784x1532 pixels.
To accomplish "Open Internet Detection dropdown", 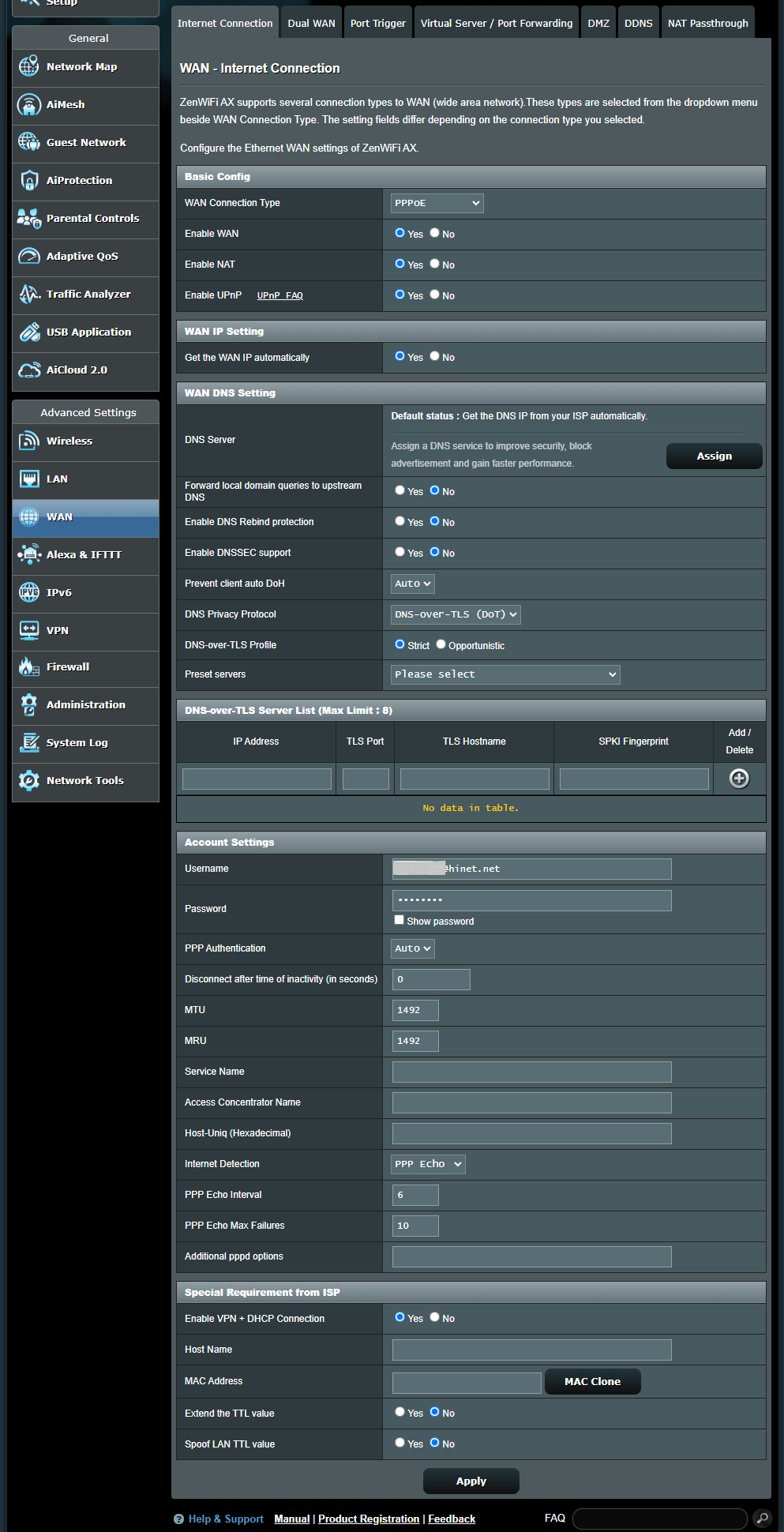I will (x=428, y=1164).
